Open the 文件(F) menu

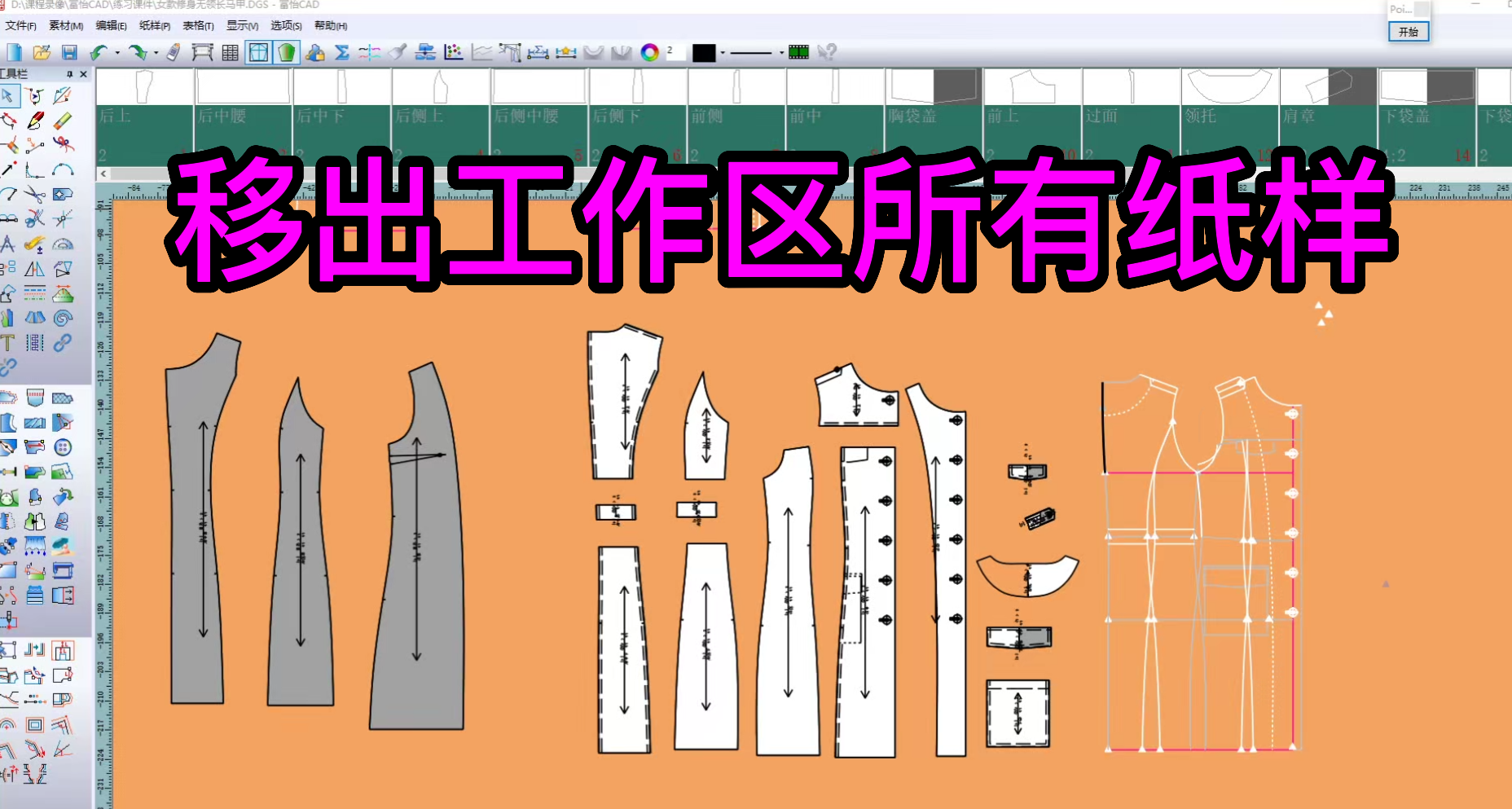pyautogui.click(x=20, y=26)
